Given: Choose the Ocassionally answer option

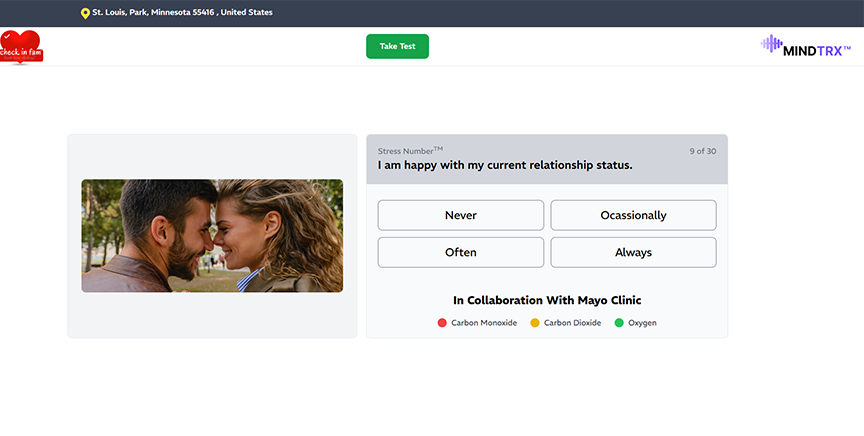Looking at the screenshot, I should coord(633,215).
